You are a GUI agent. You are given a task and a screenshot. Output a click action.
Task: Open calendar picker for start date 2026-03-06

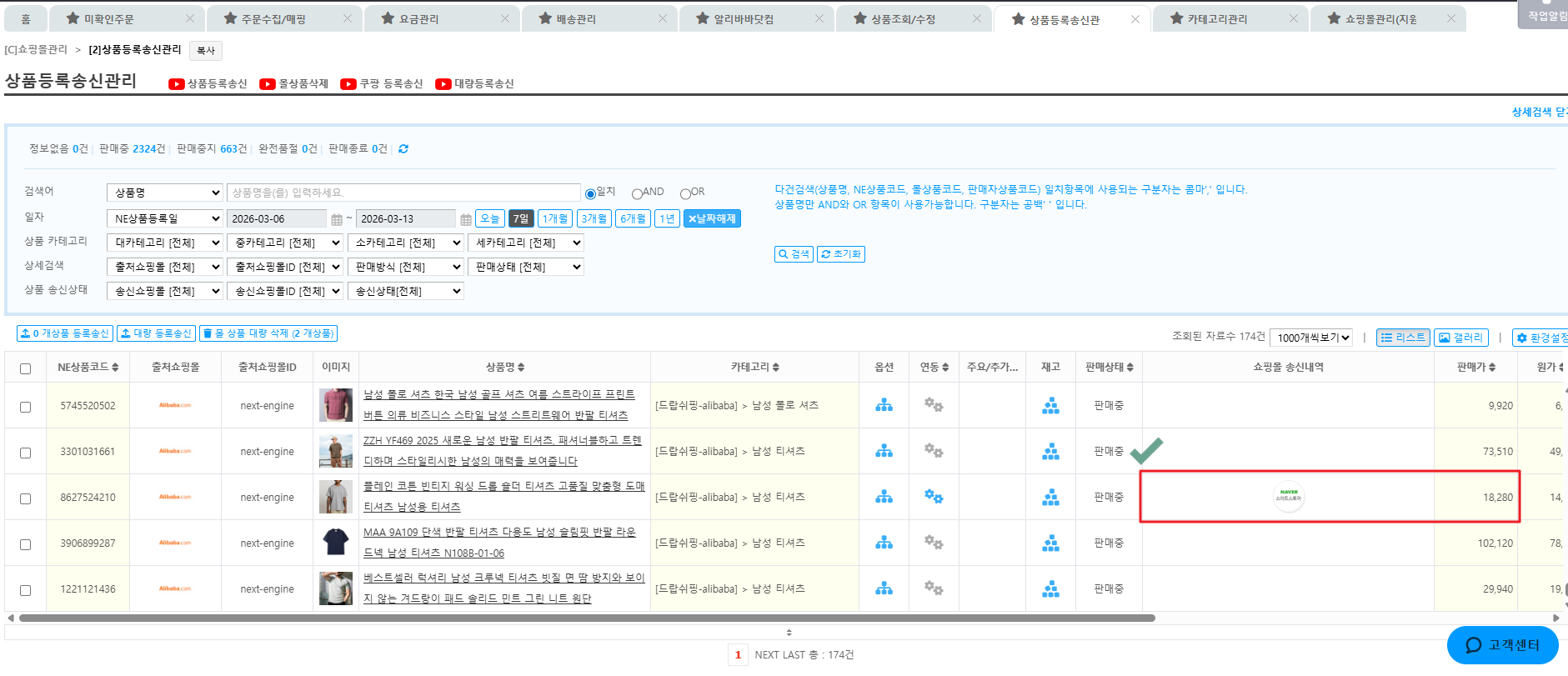[337, 219]
